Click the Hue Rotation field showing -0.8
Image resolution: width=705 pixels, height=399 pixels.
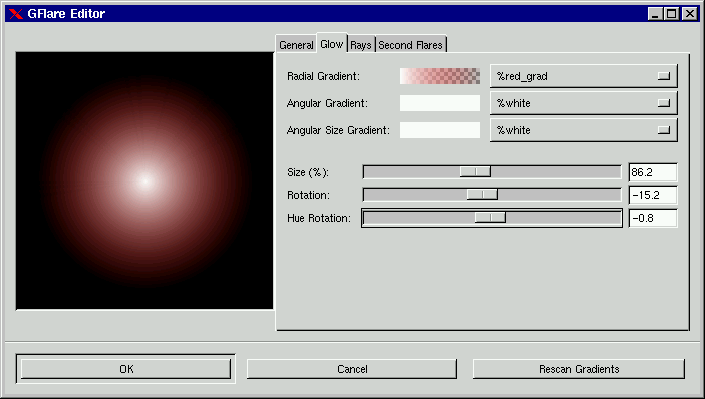coord(653,218)
